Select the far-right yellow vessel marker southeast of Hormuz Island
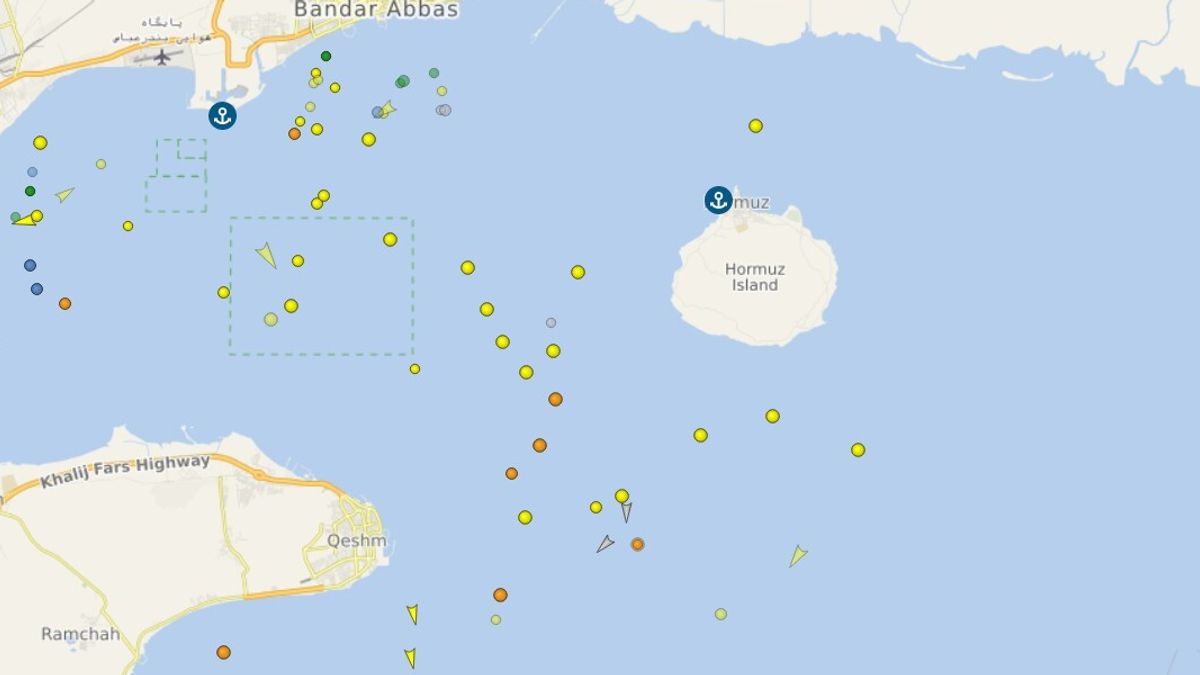 858,450
